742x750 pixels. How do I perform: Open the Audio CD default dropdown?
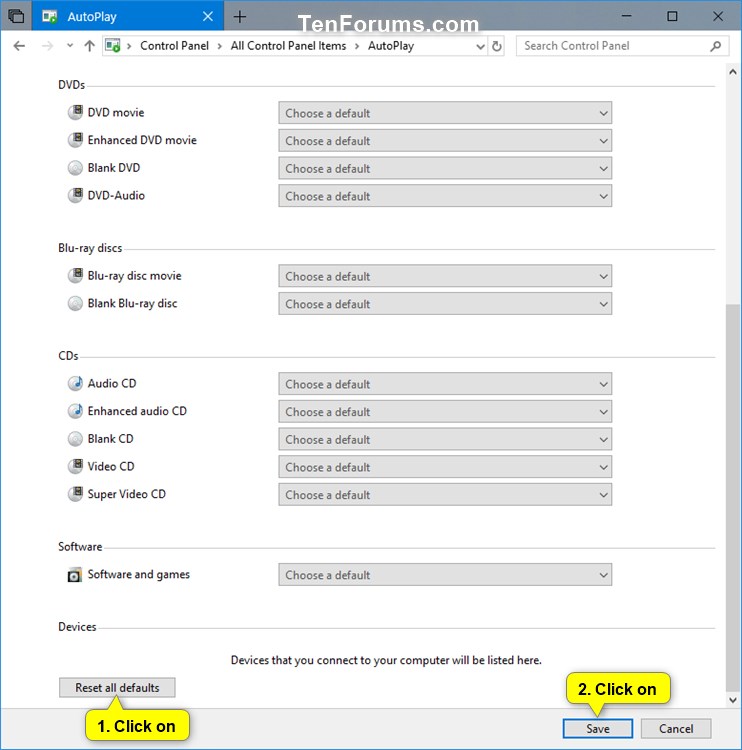445,385
